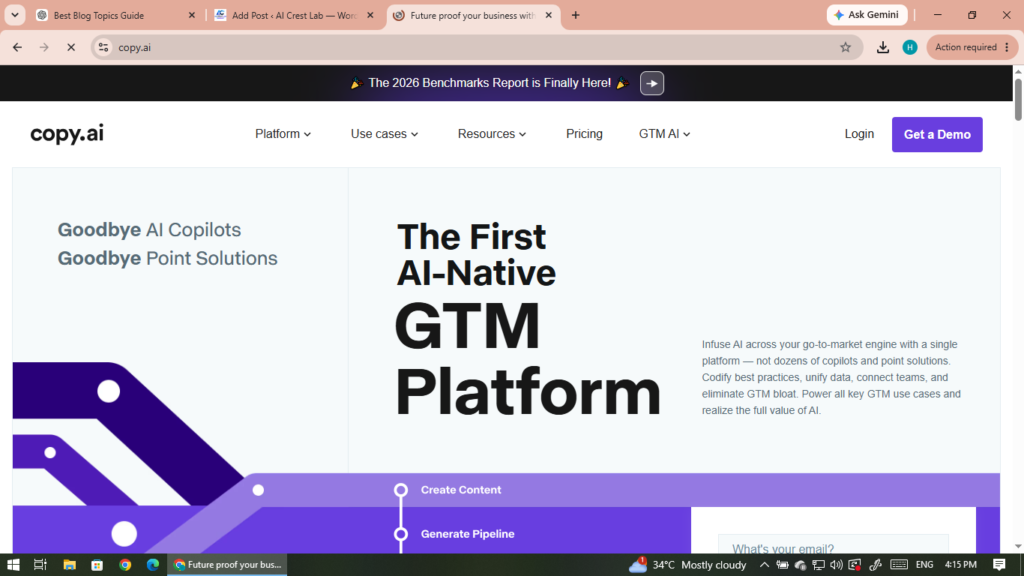
Task: Open the OneDrive cloud tray icon
Action: click(800, 564)
